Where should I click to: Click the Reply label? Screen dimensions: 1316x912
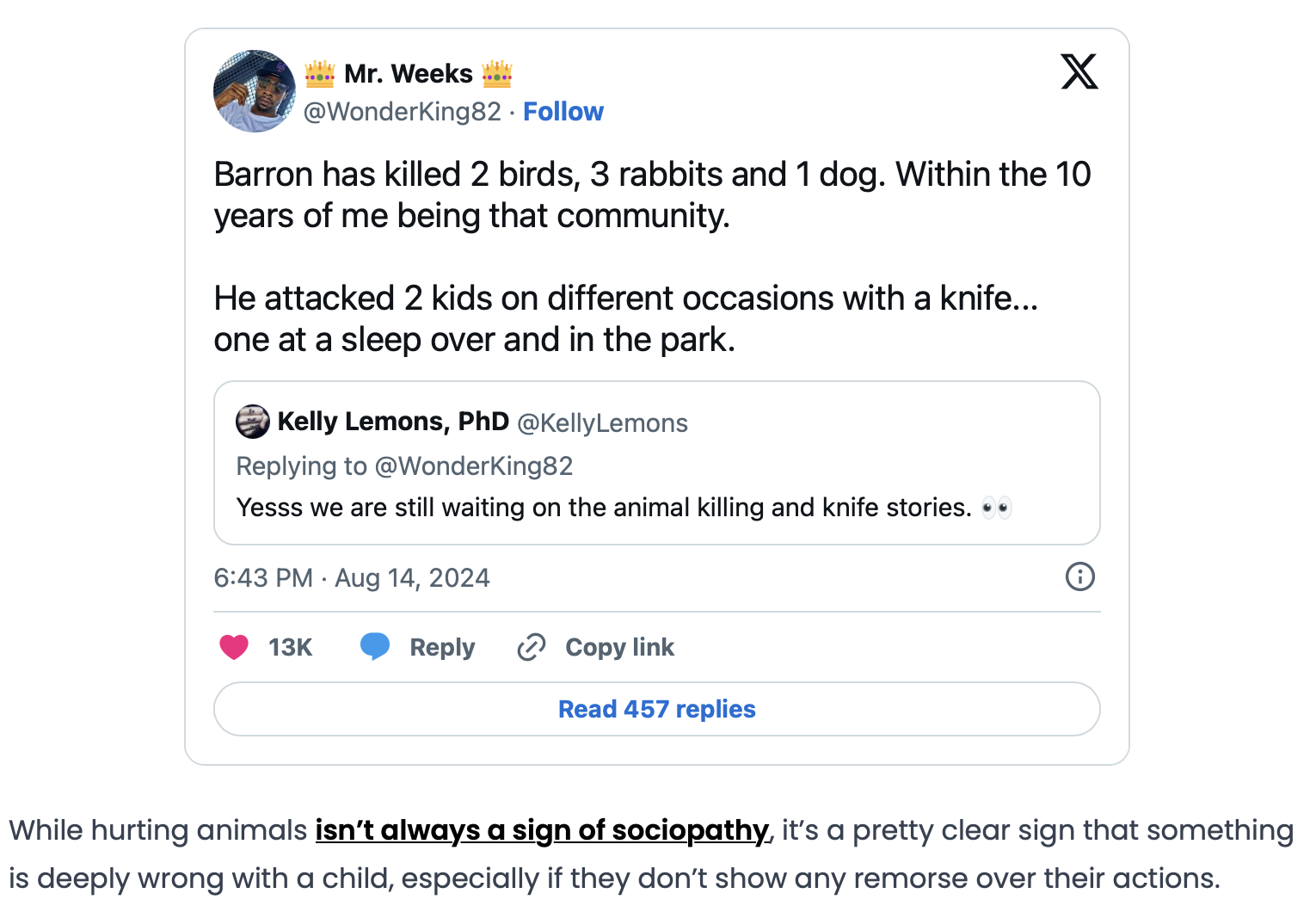(x=442, y=647)
